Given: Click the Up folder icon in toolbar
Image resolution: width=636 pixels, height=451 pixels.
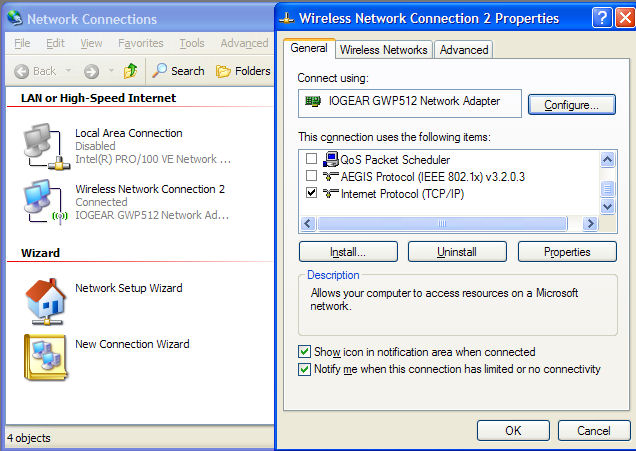Looking at the screenshot, I should coord(130,71).
